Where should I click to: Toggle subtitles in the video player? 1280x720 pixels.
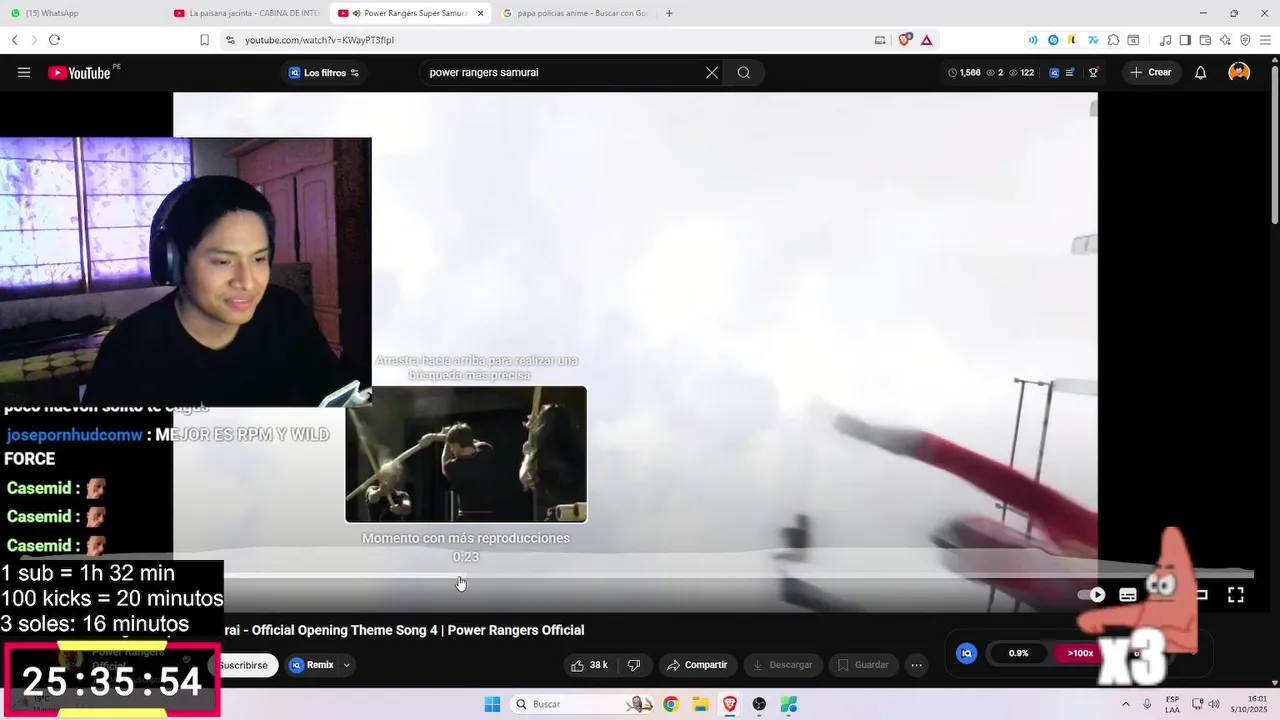1128,594
